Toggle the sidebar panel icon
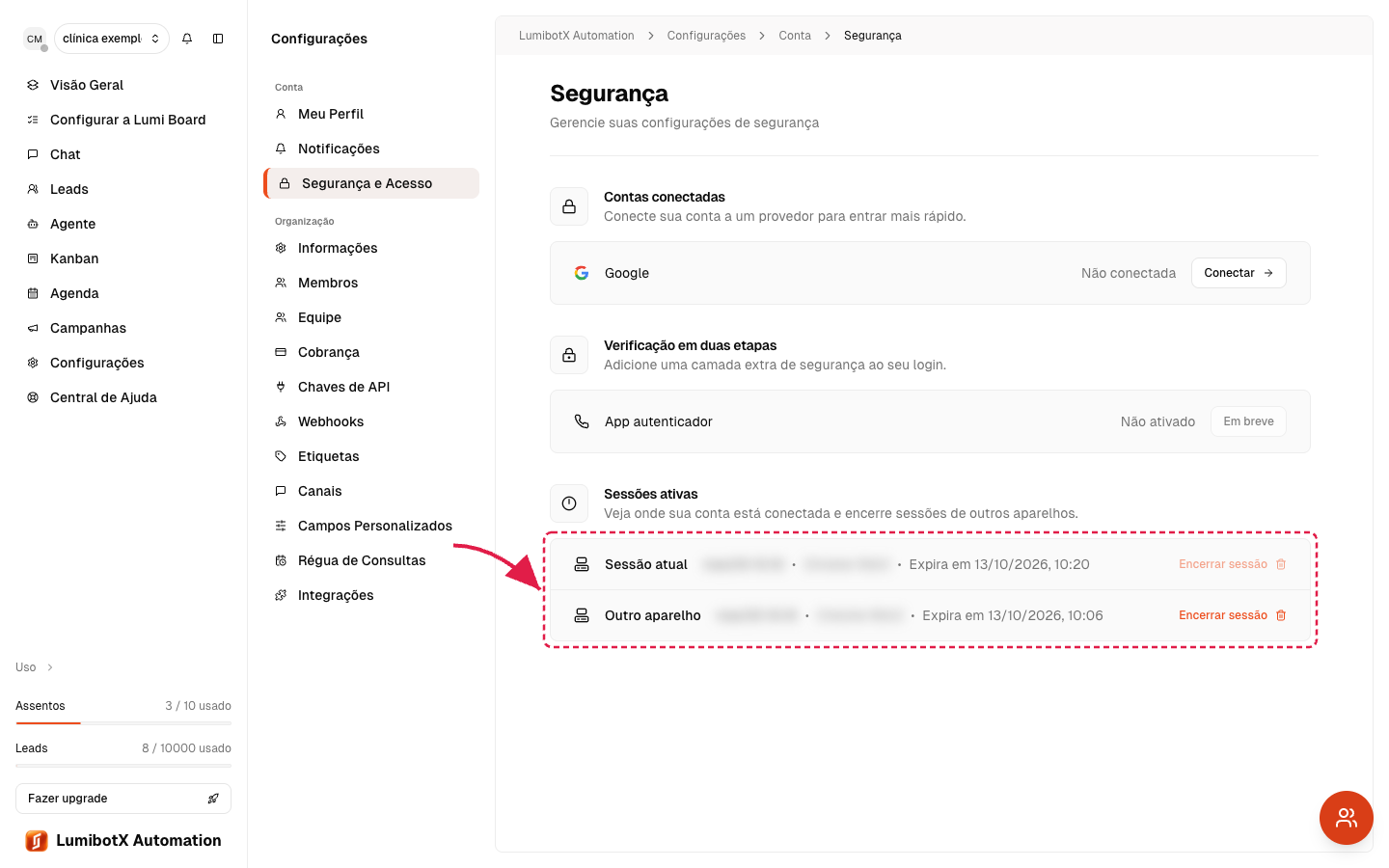The height and width of the screenshot is (868, 1389). click(218, 39)
